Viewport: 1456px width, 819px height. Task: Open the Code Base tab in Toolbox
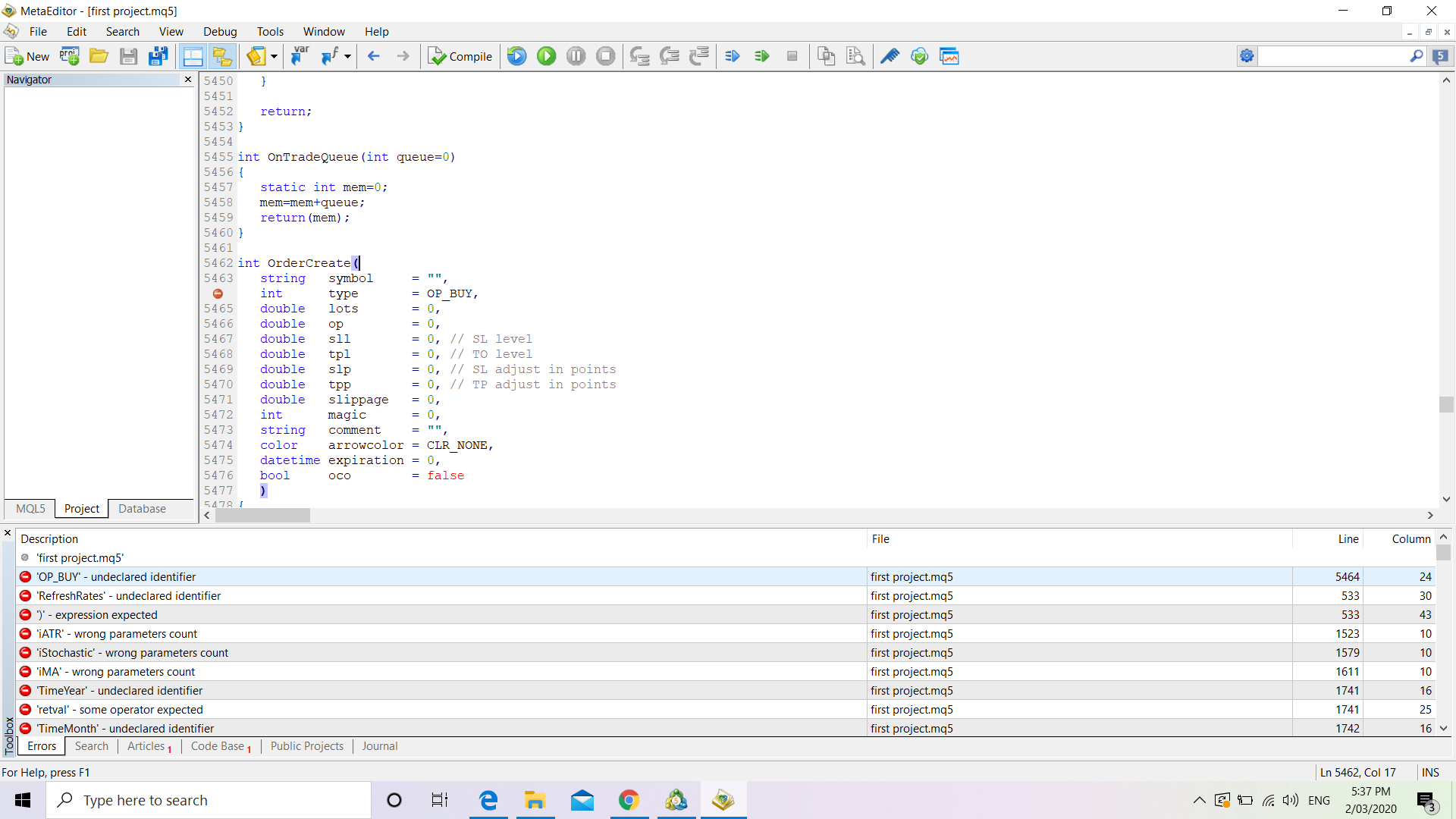point(220,746)
